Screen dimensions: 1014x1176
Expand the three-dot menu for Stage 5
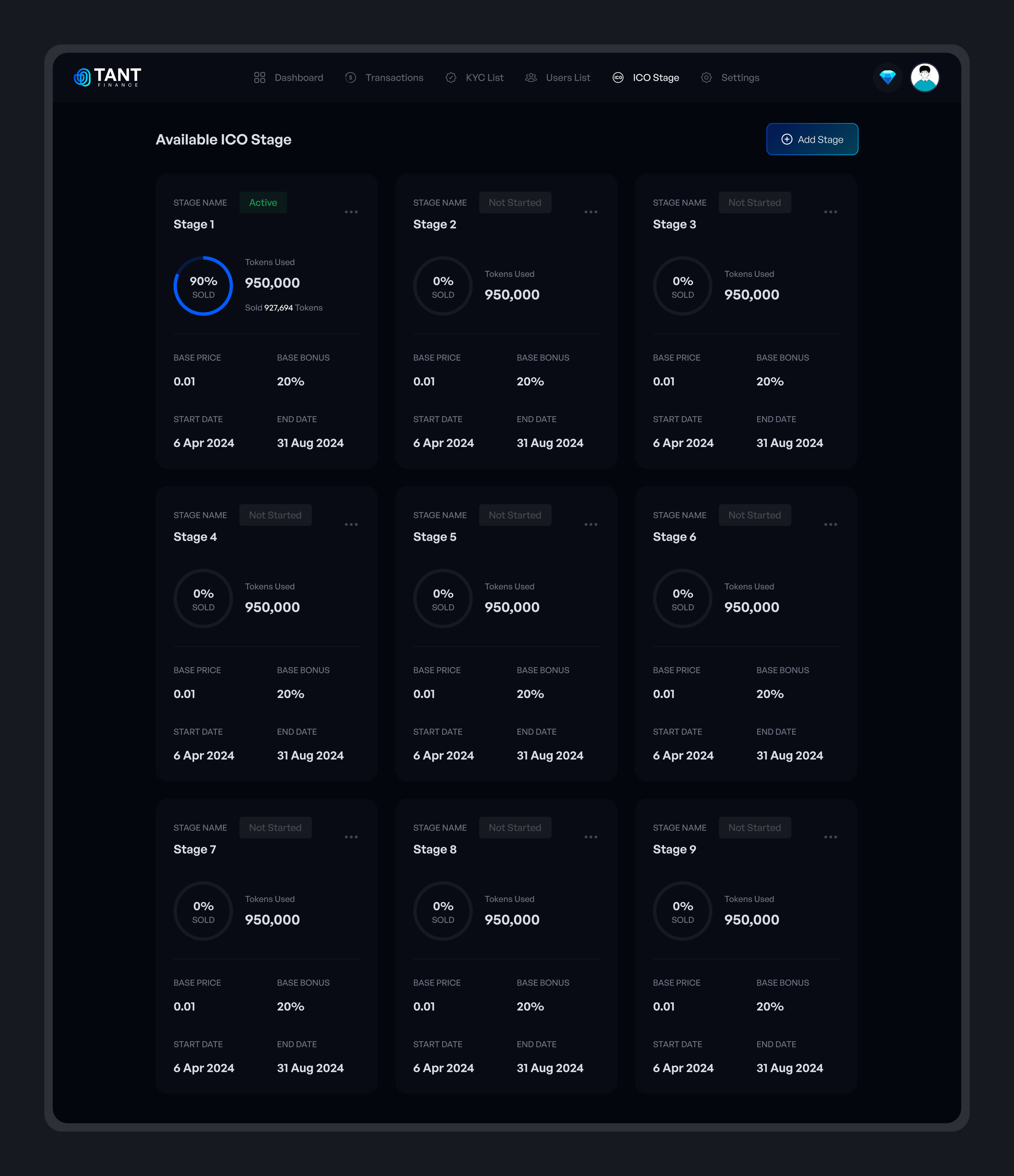(x=591, y=524)
